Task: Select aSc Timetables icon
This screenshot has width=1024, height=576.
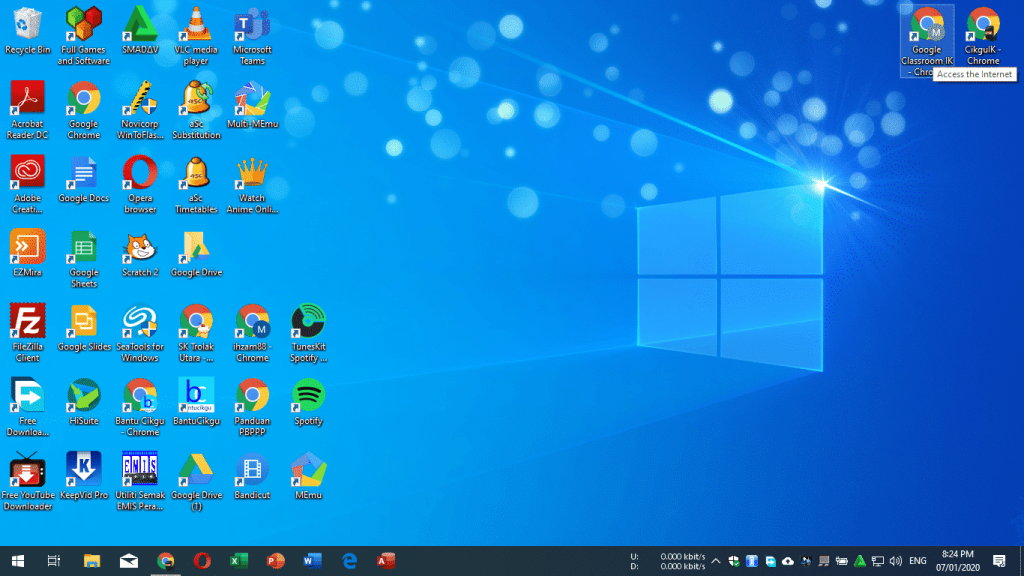Action: [x=196, y=185]
